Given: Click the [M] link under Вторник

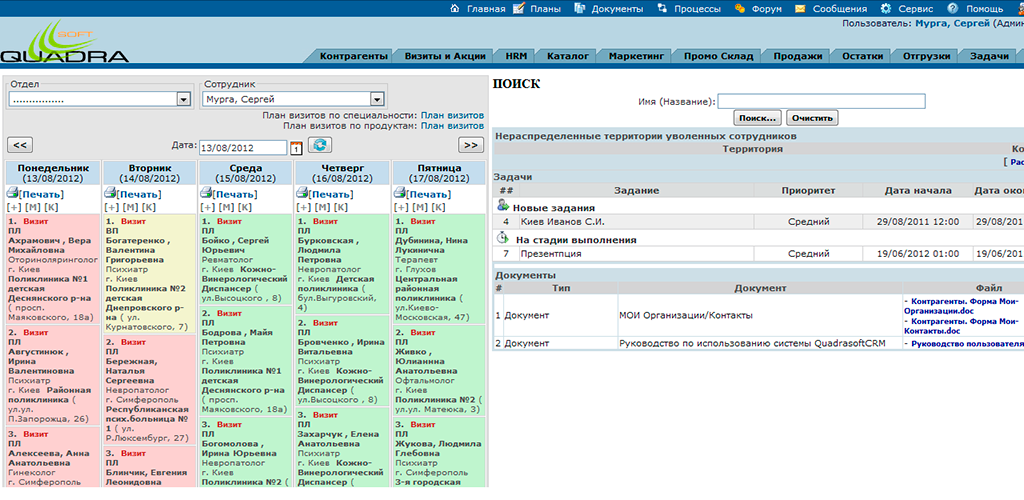Looking at the screenshot, I should point(128,207).
